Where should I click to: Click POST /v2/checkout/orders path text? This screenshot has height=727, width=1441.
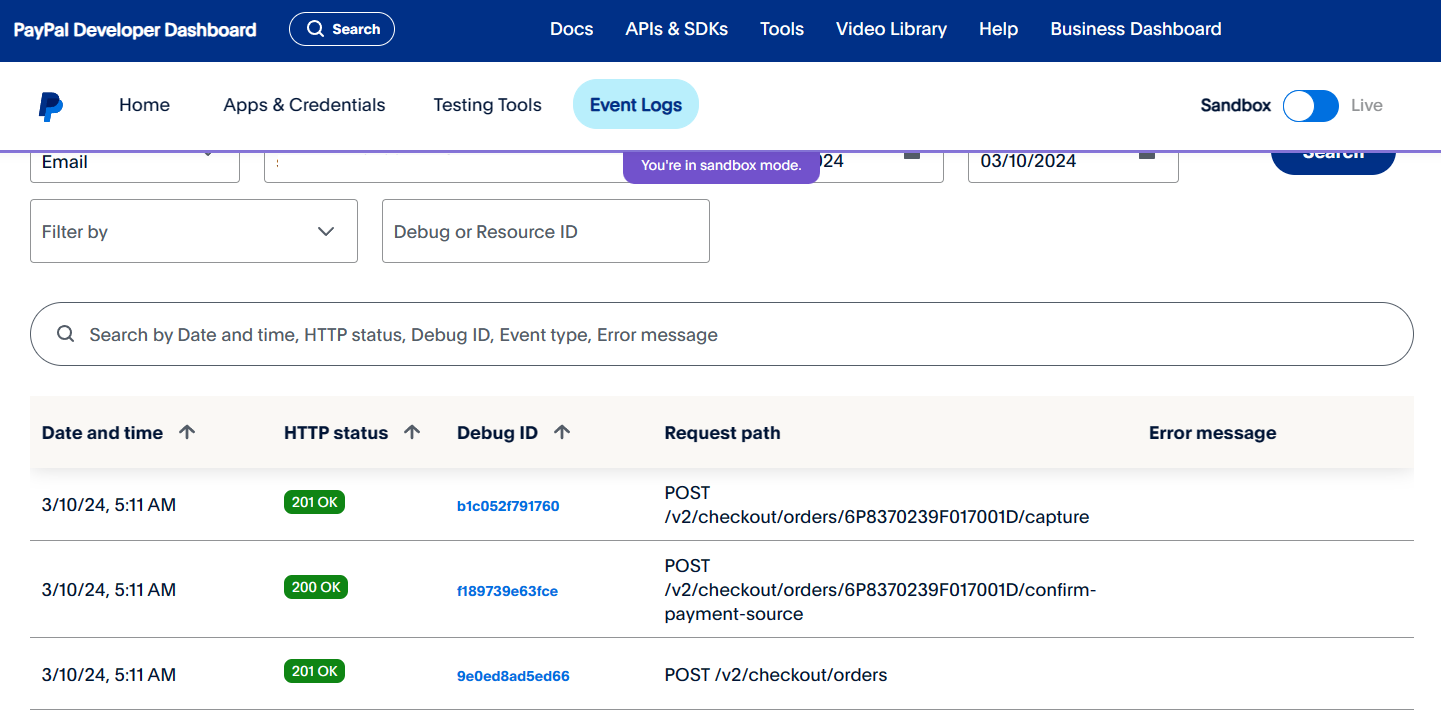pyautogui.click(x=776, y=675)
